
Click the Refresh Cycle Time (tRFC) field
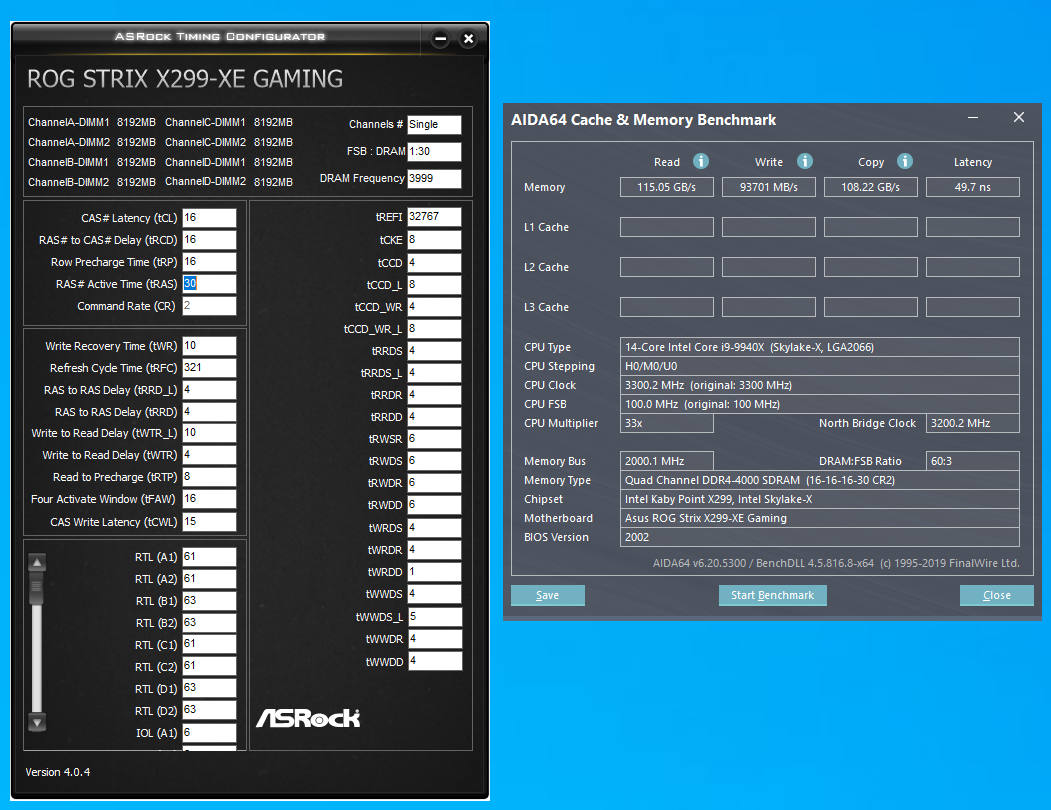coord(209,368)
